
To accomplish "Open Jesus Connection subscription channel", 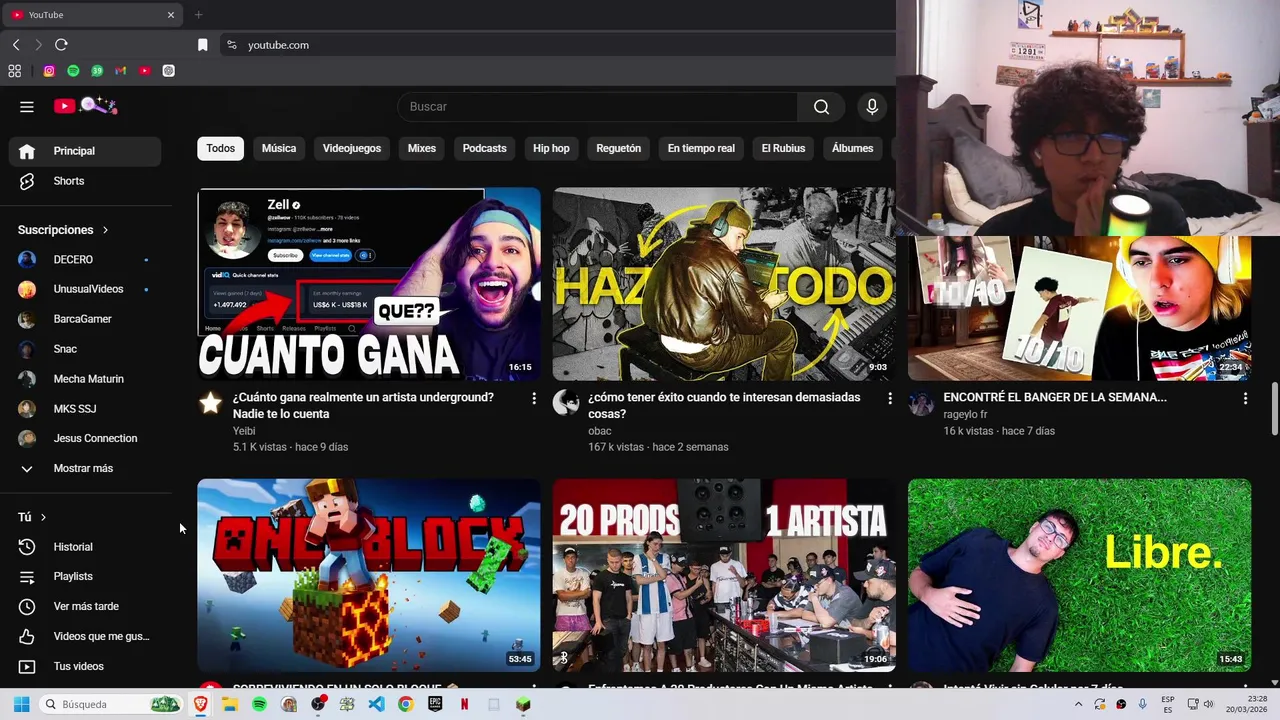I will tap(85, 438).
